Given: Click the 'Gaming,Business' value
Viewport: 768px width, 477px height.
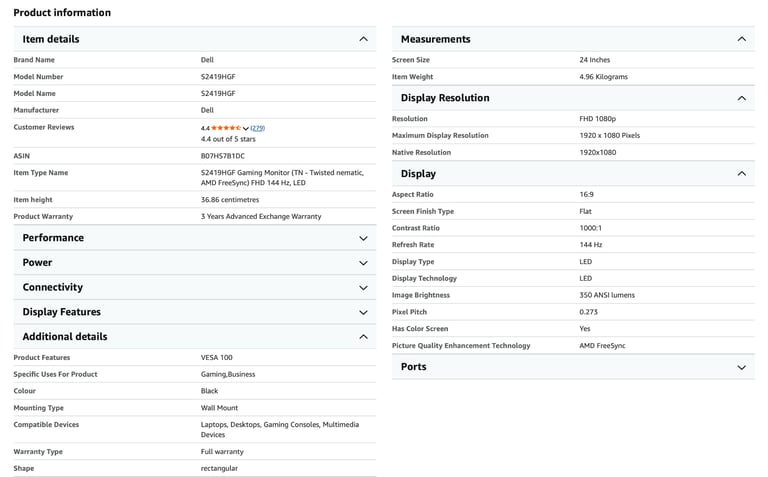Looking at the screenshot, I should [x=228, y=374].
